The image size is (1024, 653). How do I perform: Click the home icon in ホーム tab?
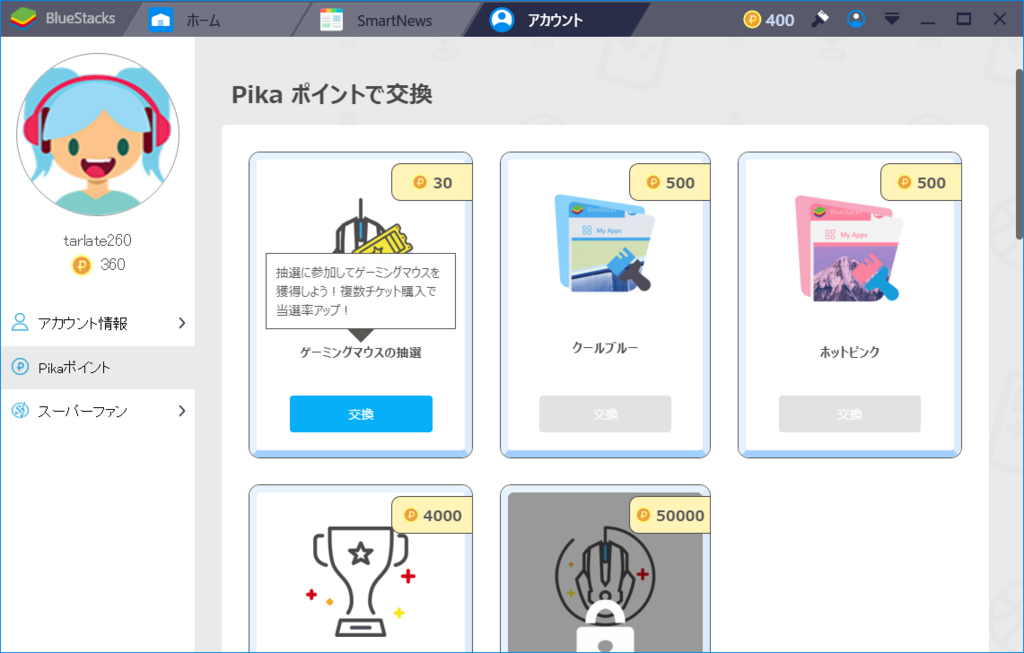(161, 20)
